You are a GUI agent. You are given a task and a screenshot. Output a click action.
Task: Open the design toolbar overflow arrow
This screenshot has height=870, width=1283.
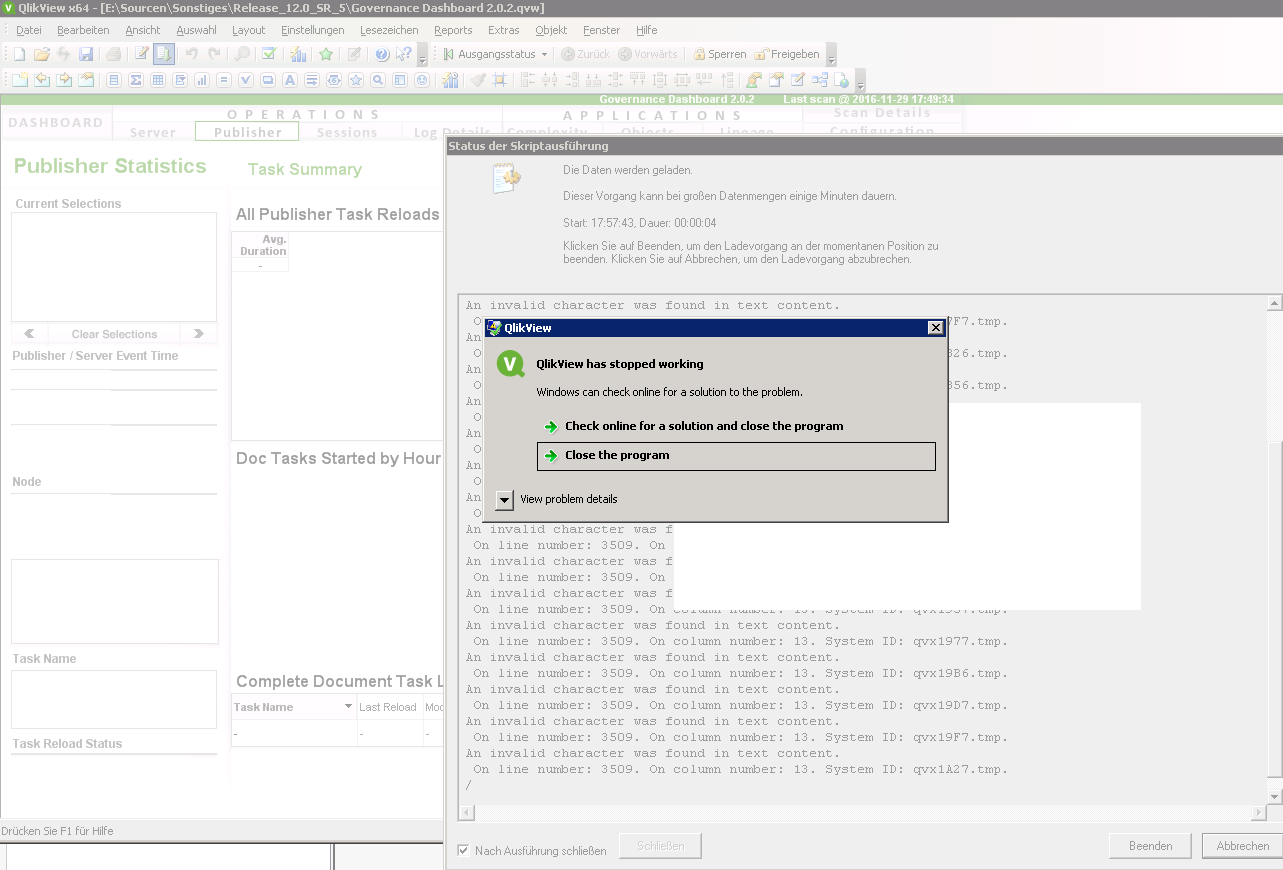click(x=860, y=82)
